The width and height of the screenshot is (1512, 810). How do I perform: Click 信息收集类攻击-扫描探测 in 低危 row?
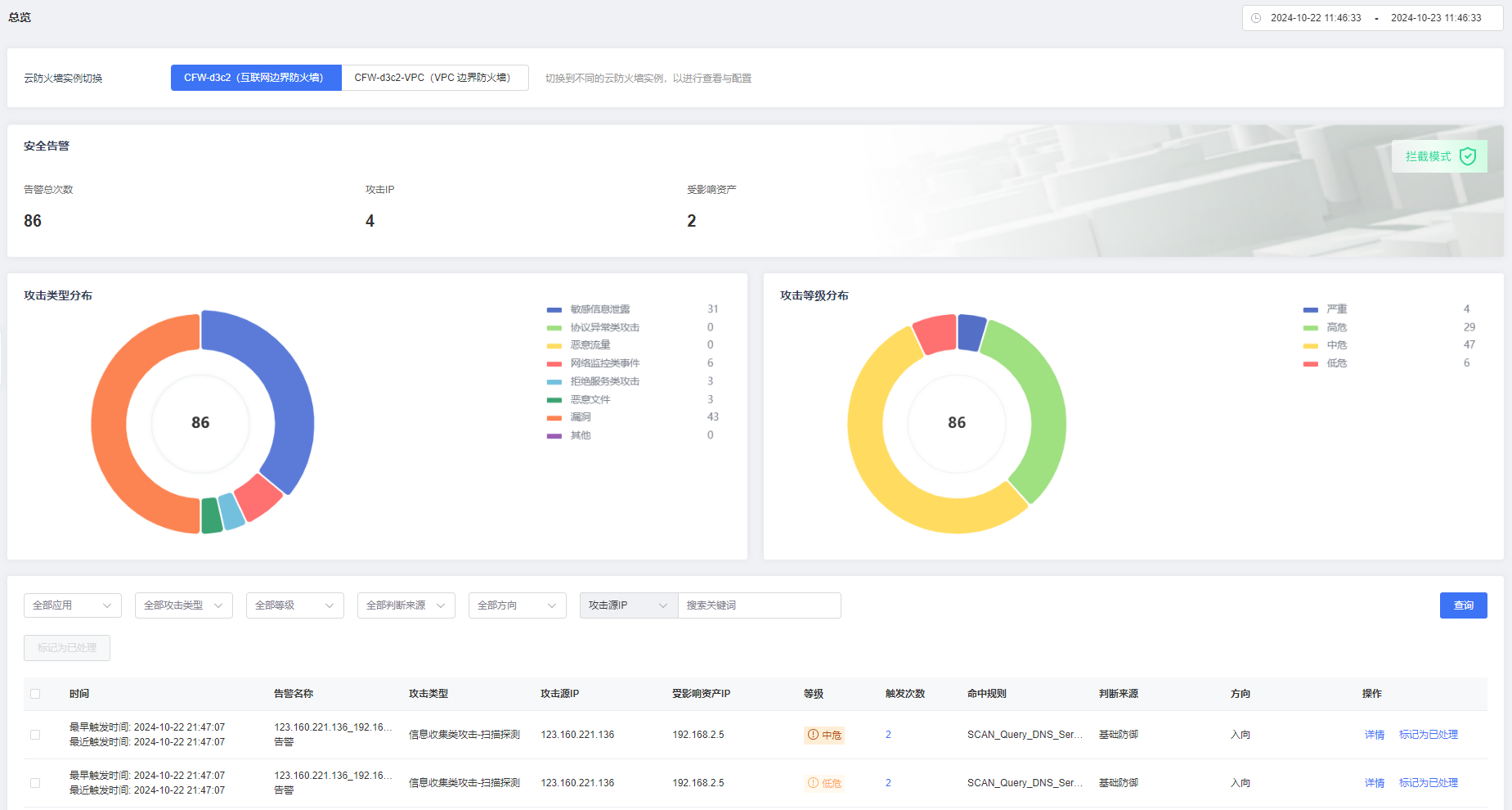(464, 783)
